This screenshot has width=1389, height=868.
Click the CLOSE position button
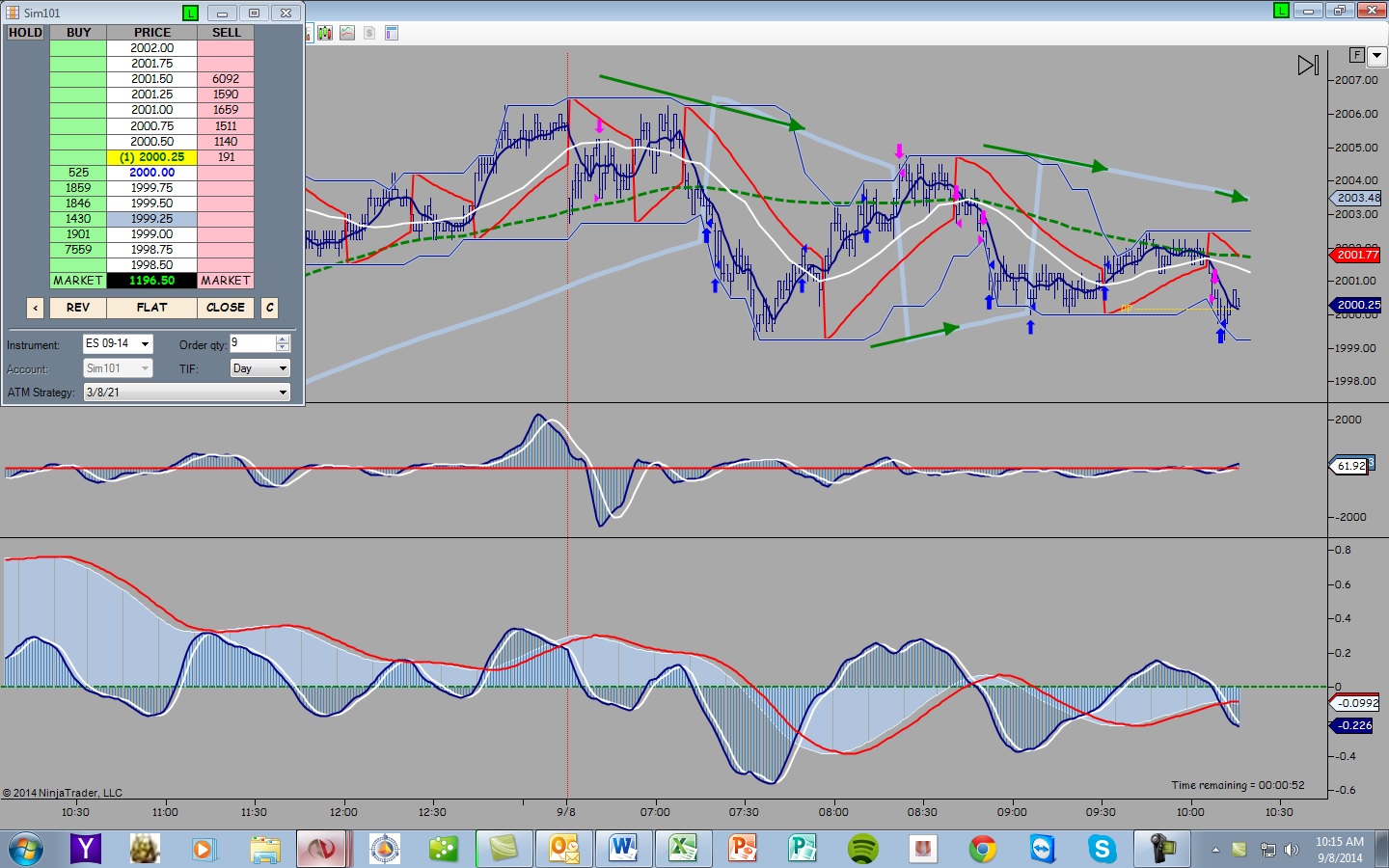(226, 308)
